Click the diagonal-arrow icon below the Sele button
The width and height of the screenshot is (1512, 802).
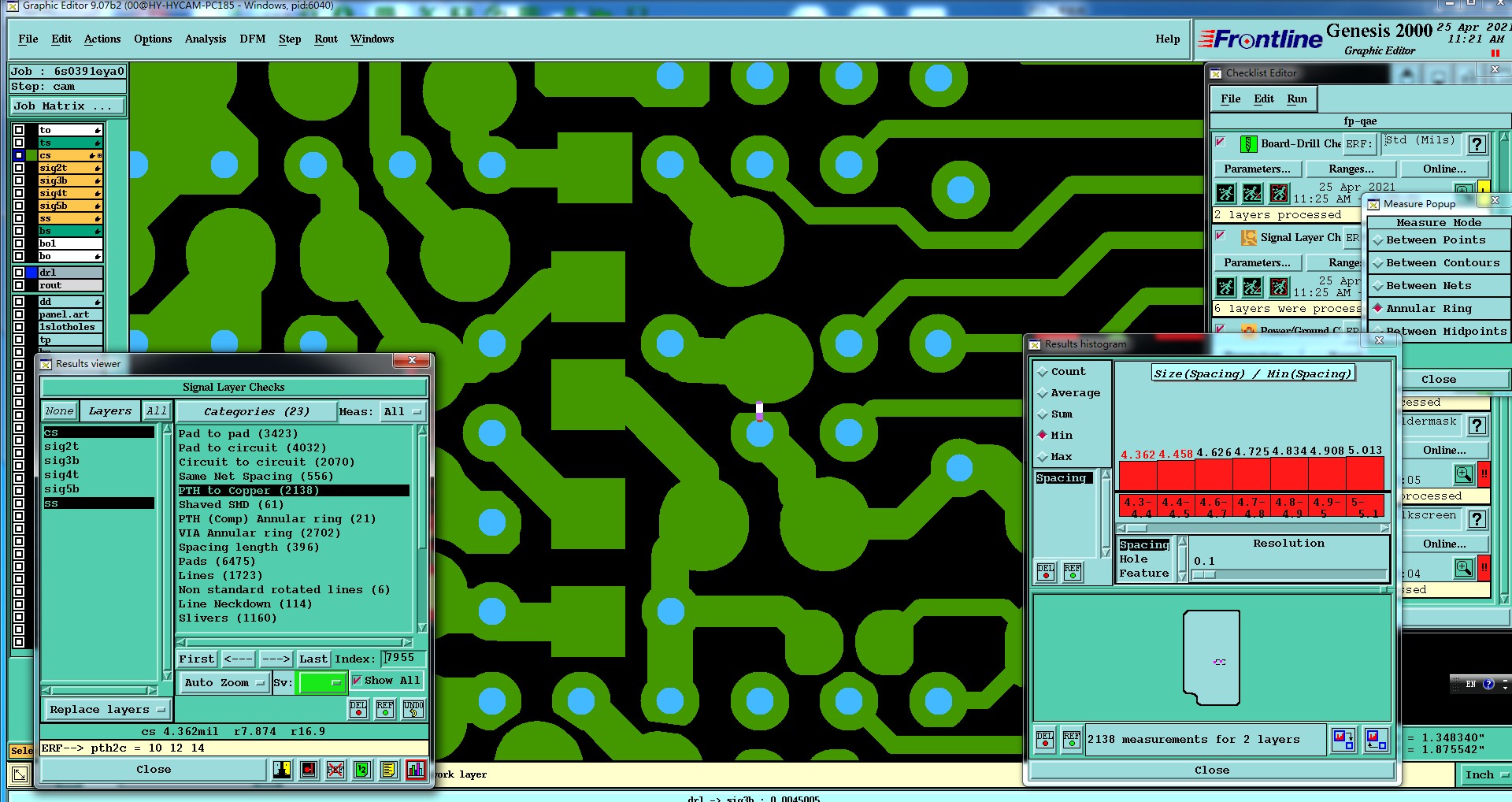(x=20, y=774)
